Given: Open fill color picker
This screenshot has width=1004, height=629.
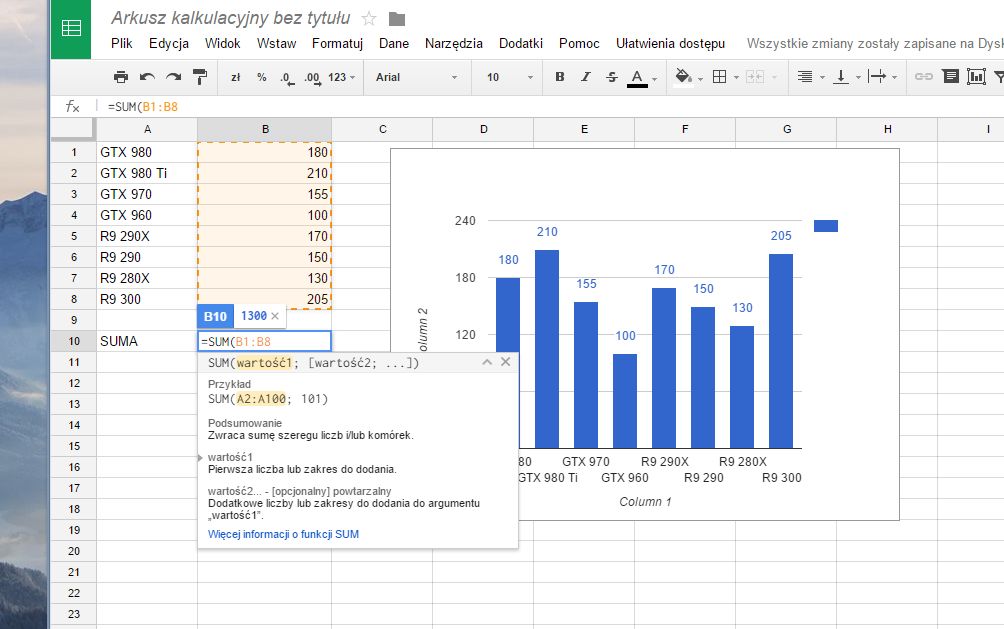Looking at the screenshot, I should [683, 77].
